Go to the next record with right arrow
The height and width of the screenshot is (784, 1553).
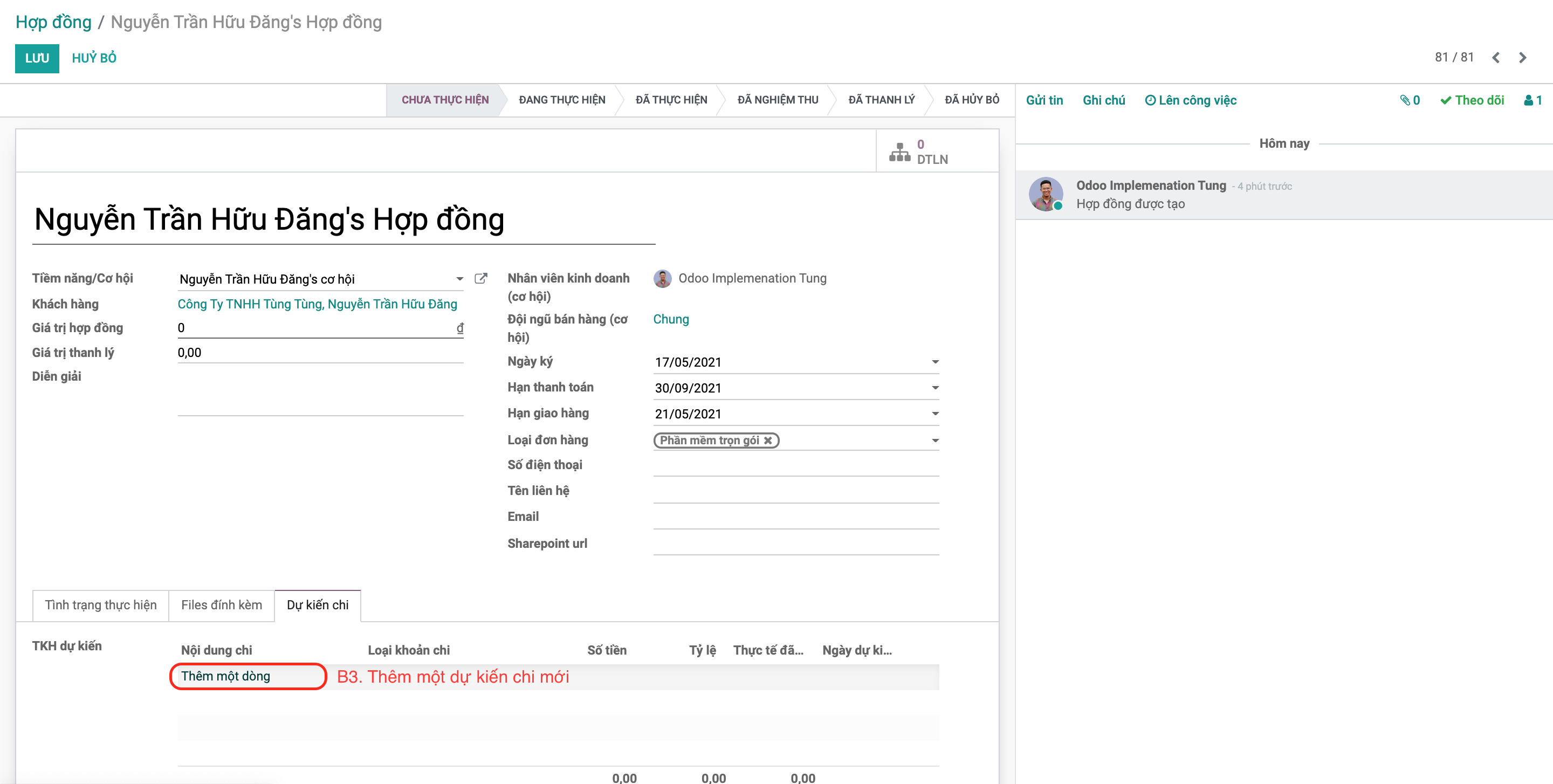[x=1522, y=57]
